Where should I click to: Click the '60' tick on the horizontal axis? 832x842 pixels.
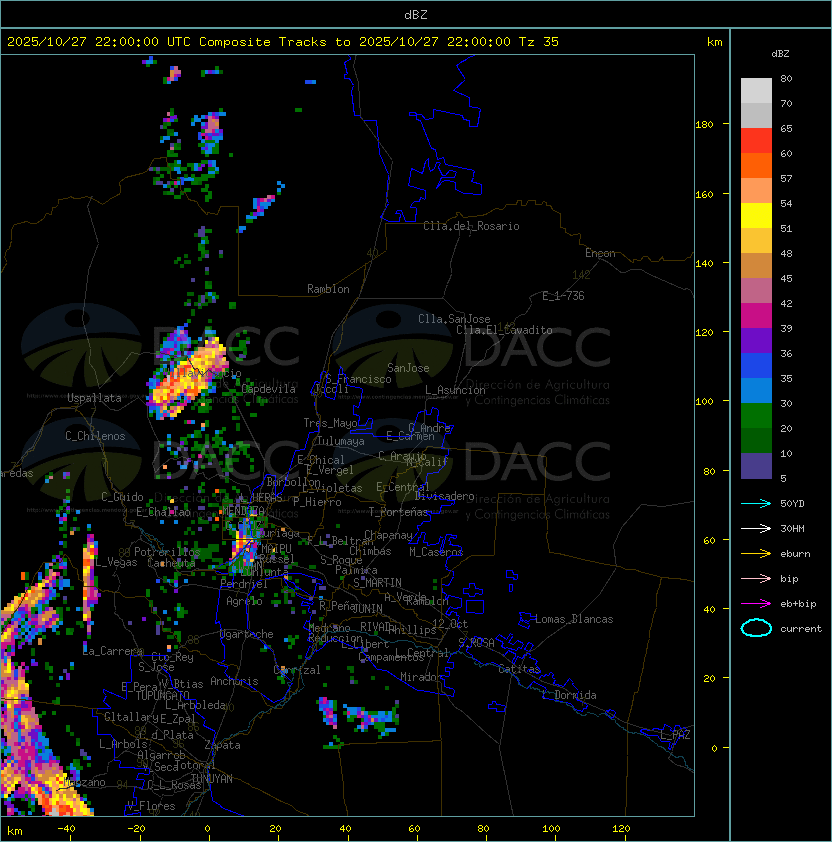[414, 829]
